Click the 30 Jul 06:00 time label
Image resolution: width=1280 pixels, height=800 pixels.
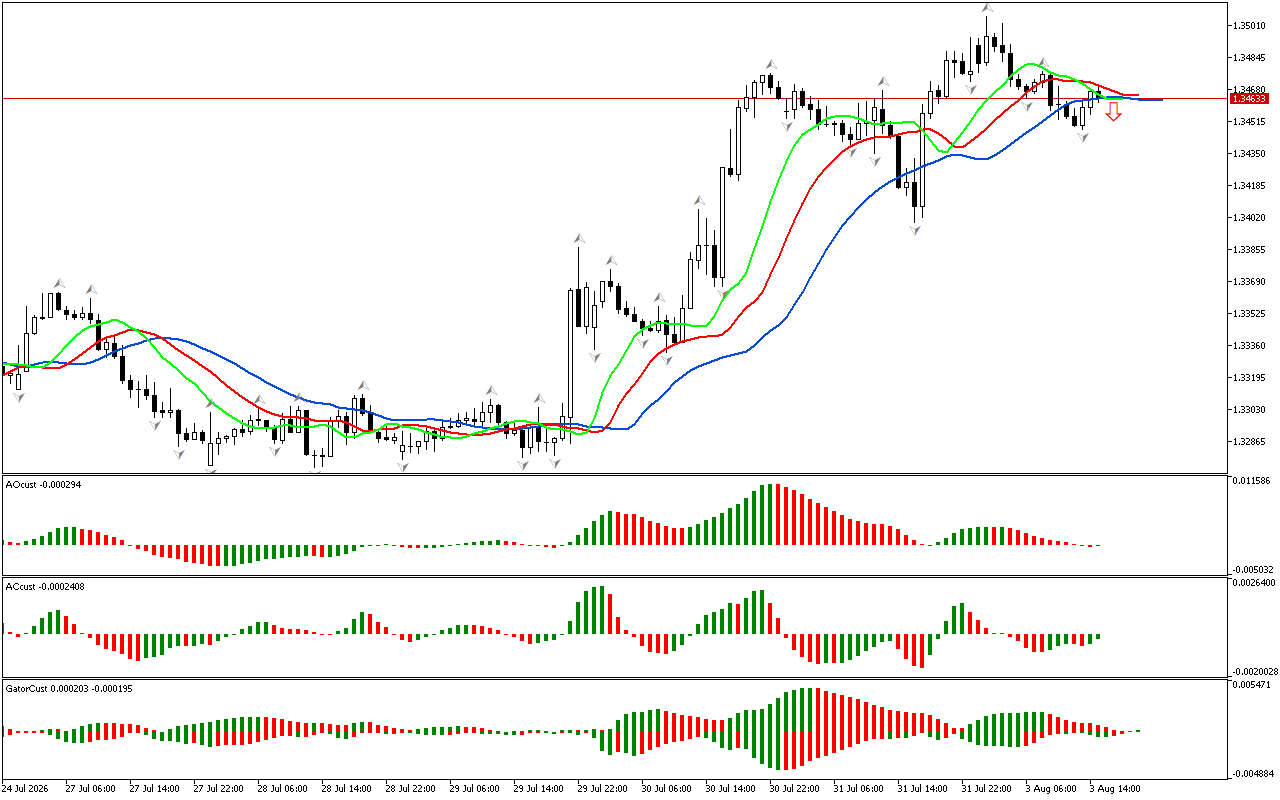(x=665, y=788)
